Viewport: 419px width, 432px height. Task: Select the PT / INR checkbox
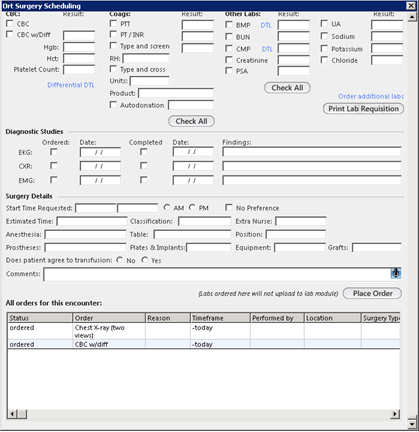[x=113, y=34]
